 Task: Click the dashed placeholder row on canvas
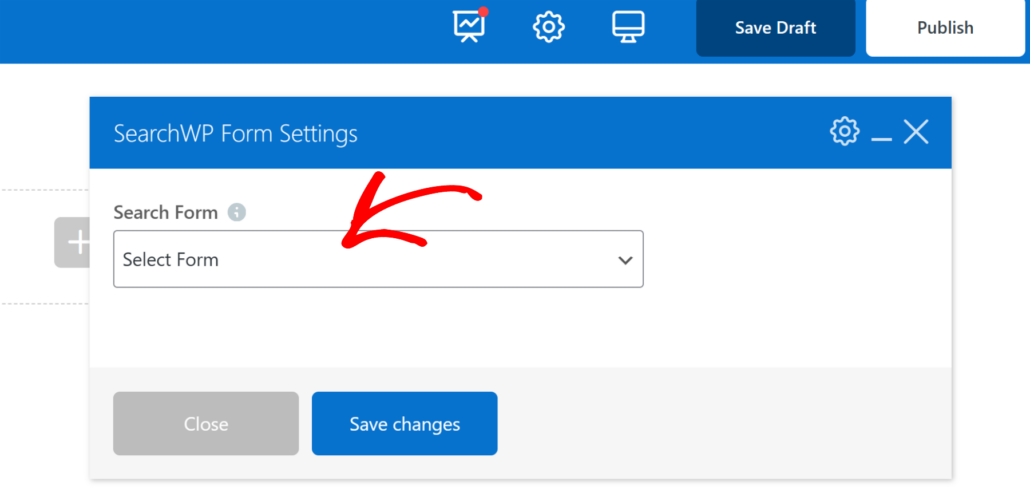pyautogui.click(x=30, y=245)
